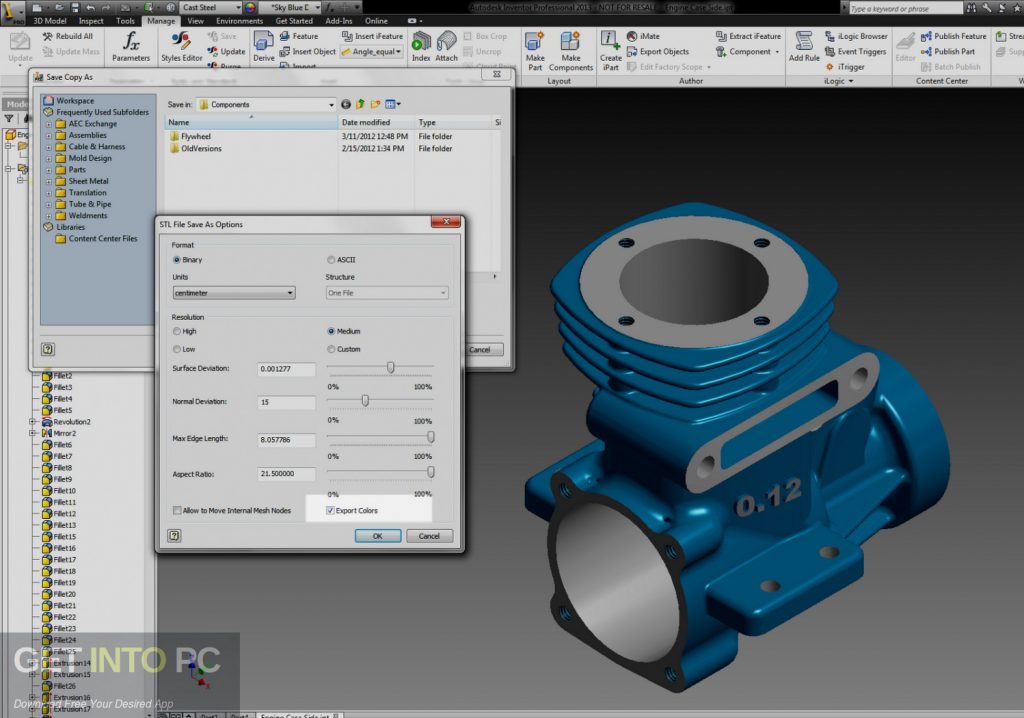
Task: Open the Units centimeter dropdown
Action: point(234,293)
